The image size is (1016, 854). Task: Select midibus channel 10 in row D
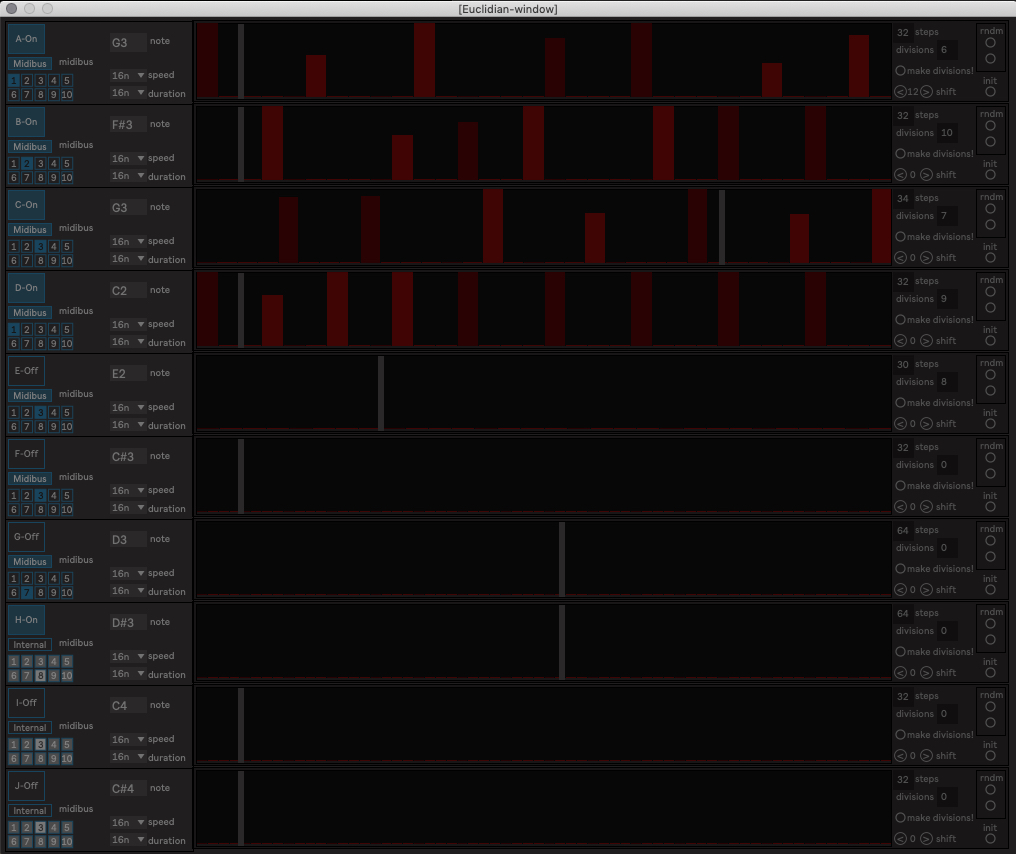pyautogui.click(x=66, y=343)
